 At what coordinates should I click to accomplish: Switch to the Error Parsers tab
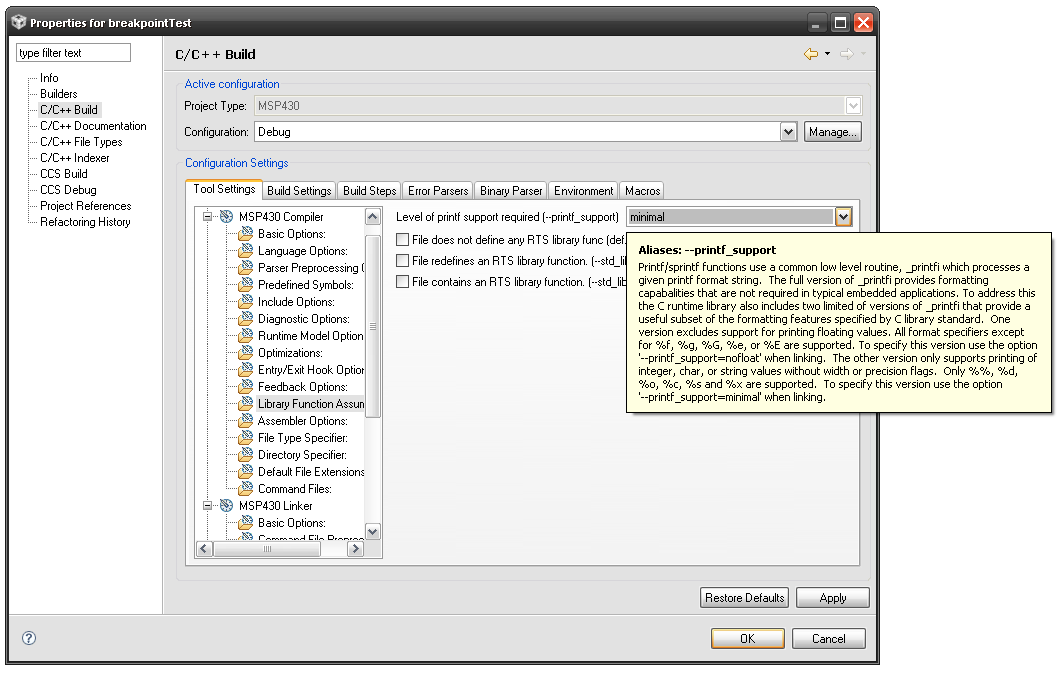point(438,191)
